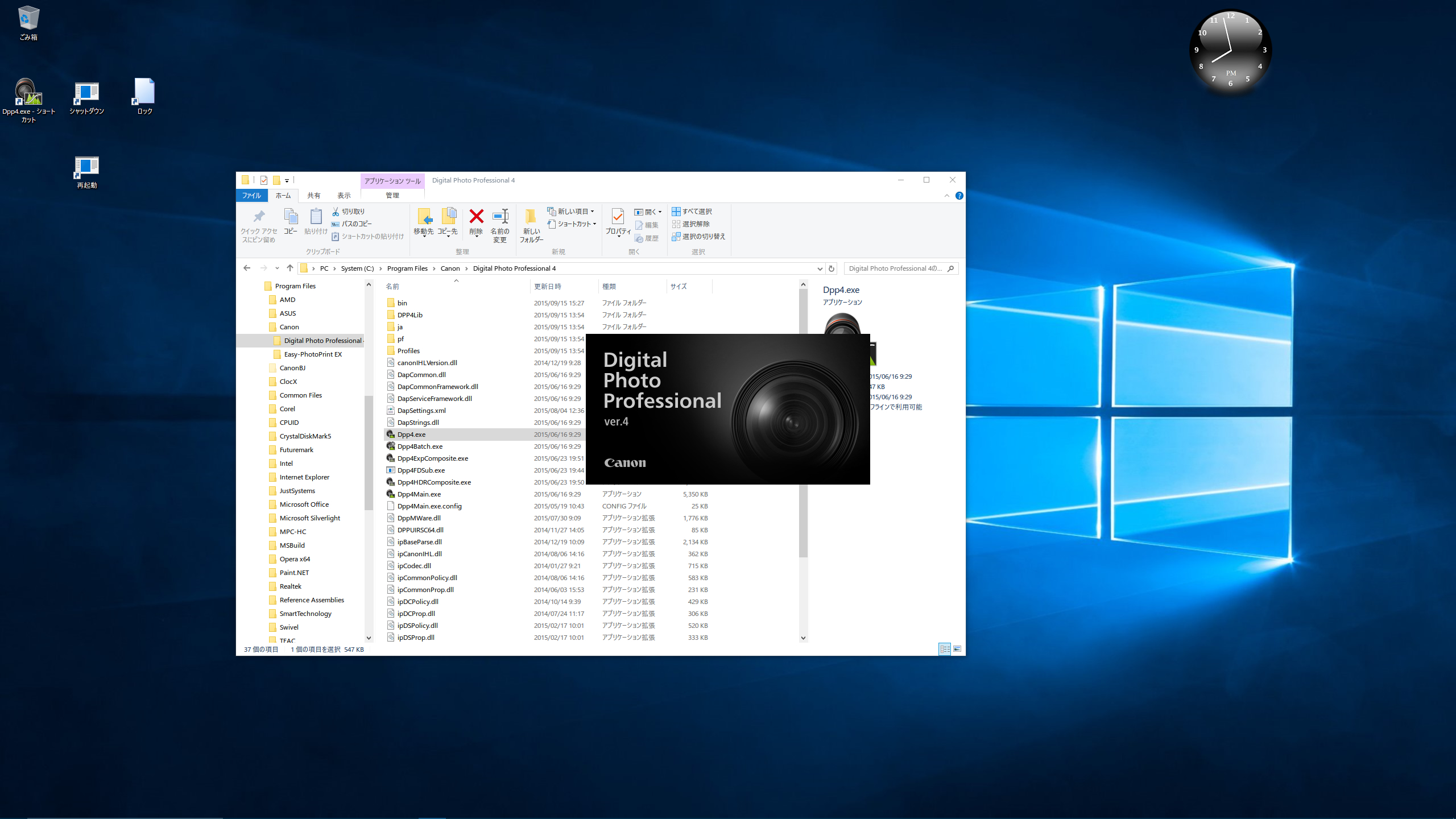Select Dpp4Batch.exe in file list
The image size is (1456, 819).
point(420,446)
